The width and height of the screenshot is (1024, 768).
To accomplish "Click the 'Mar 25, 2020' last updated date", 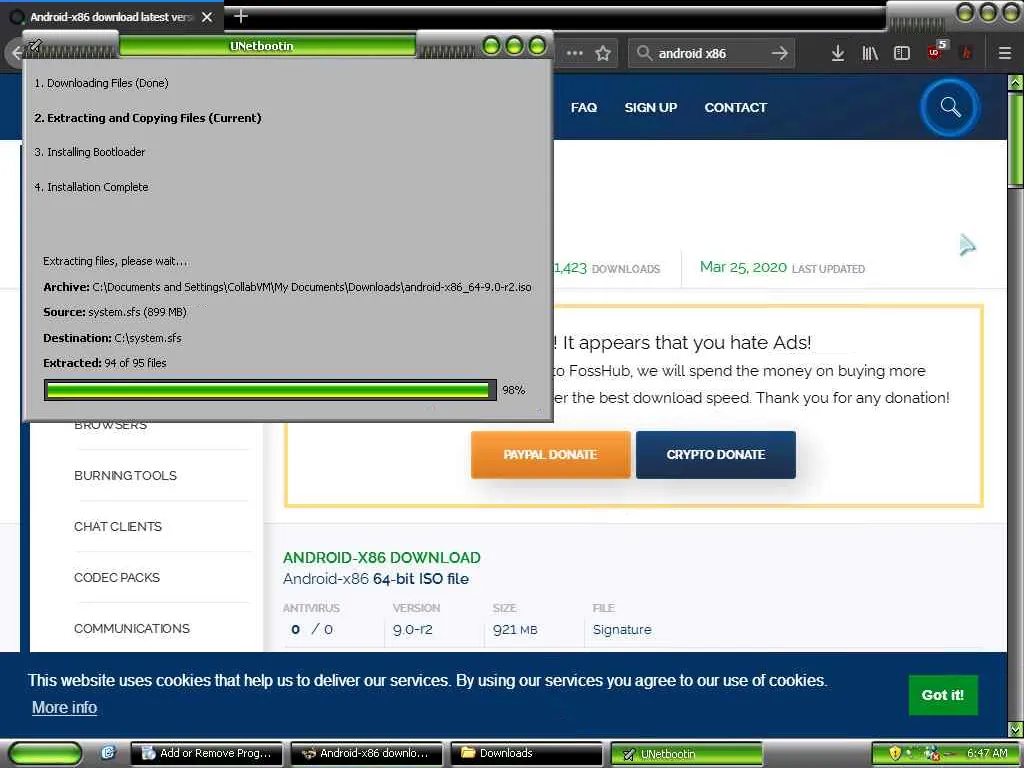I will click(x=743, y=267).
